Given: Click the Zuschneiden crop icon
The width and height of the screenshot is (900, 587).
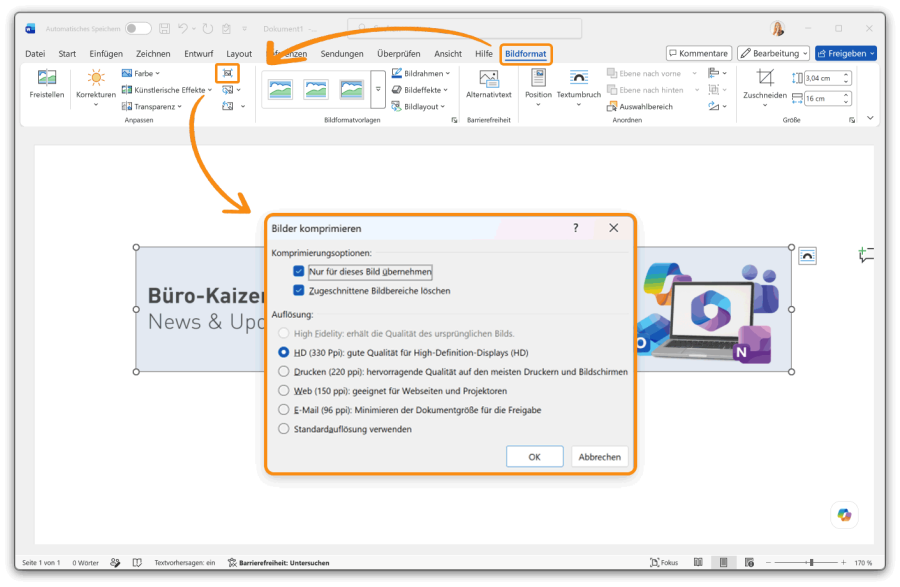Looking at the screenshot, I should click(x=765, y=77).
